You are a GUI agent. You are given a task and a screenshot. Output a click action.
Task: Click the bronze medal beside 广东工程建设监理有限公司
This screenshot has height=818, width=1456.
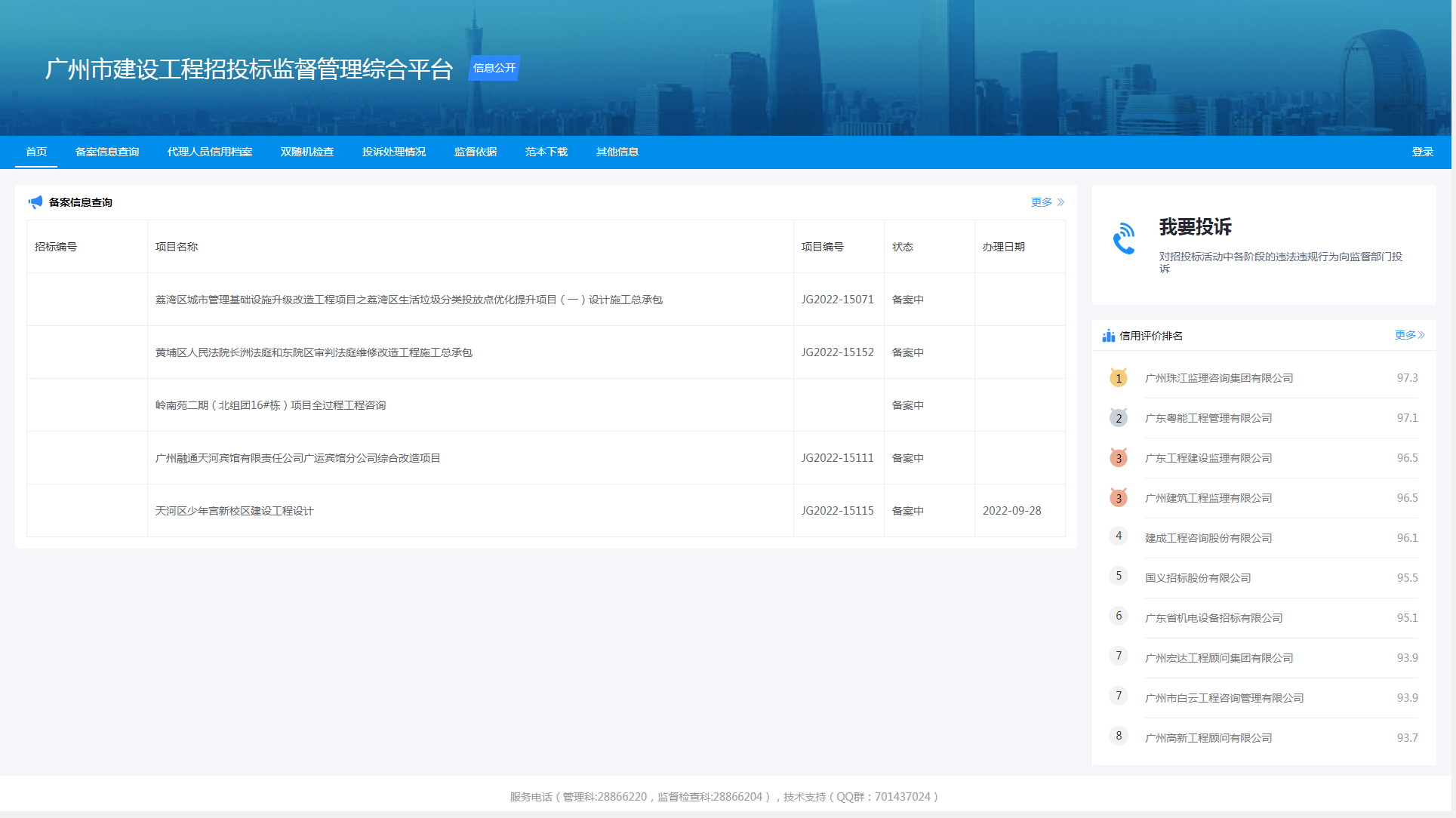(1118, 458)
